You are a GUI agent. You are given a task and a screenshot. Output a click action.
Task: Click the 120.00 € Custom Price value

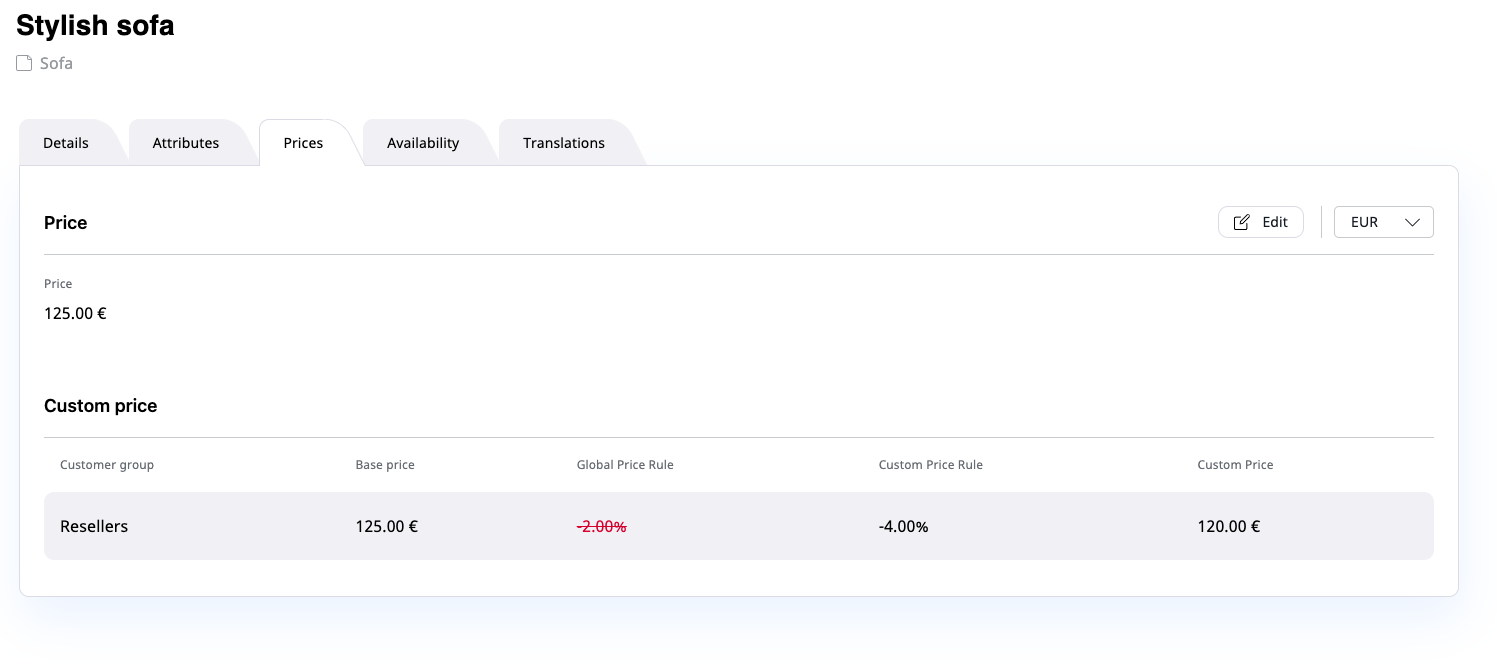1228,526
